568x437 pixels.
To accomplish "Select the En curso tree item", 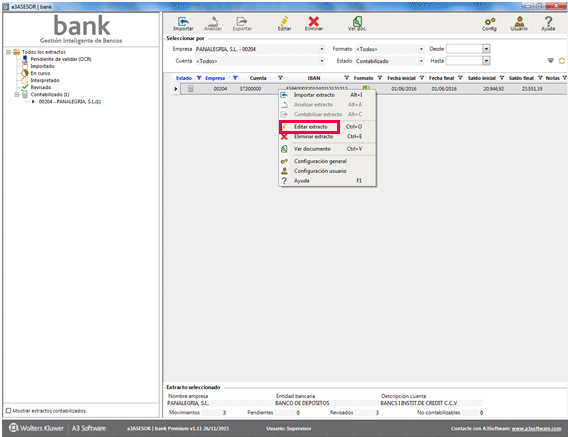I will [x=40, y=73].
